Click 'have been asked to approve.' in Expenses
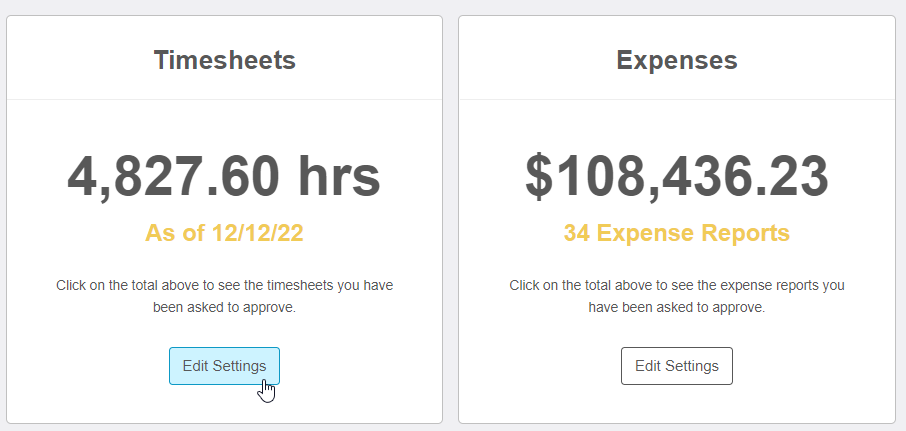The width and height of the screenshot is (906, 431). click(677, 307)
